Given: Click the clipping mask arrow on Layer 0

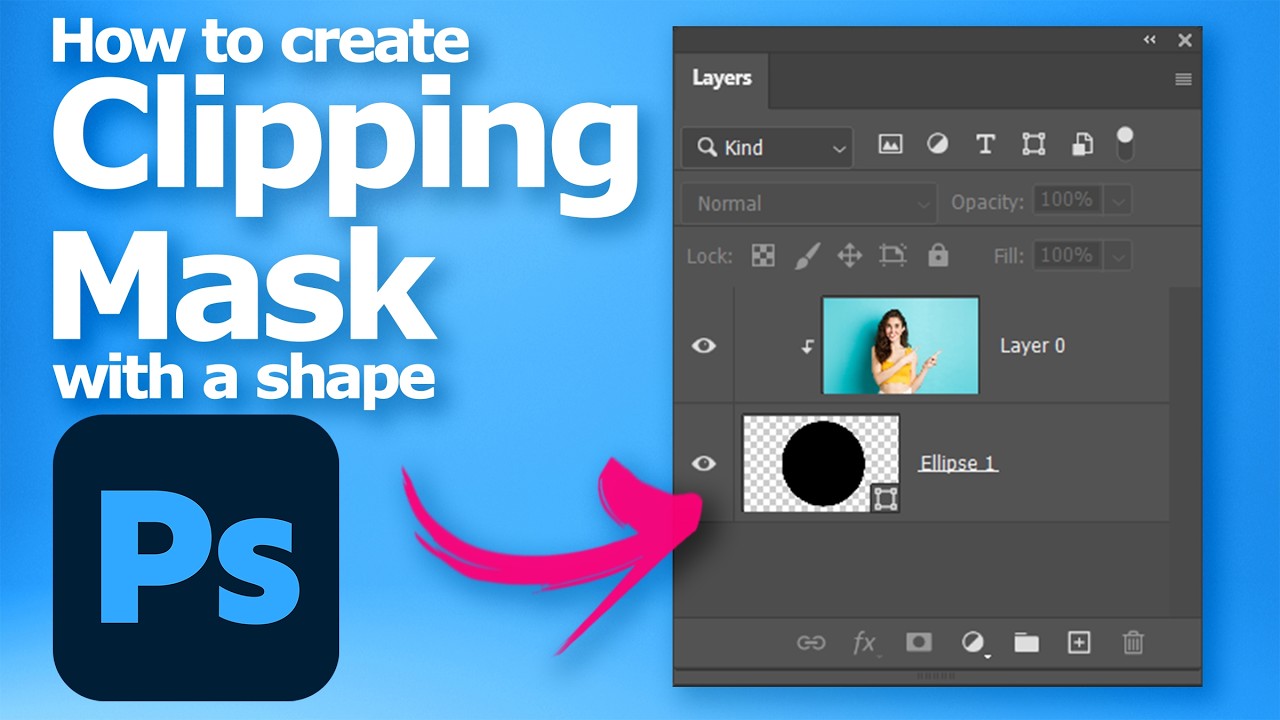Looking at the screenshot, I should [807, 347].
